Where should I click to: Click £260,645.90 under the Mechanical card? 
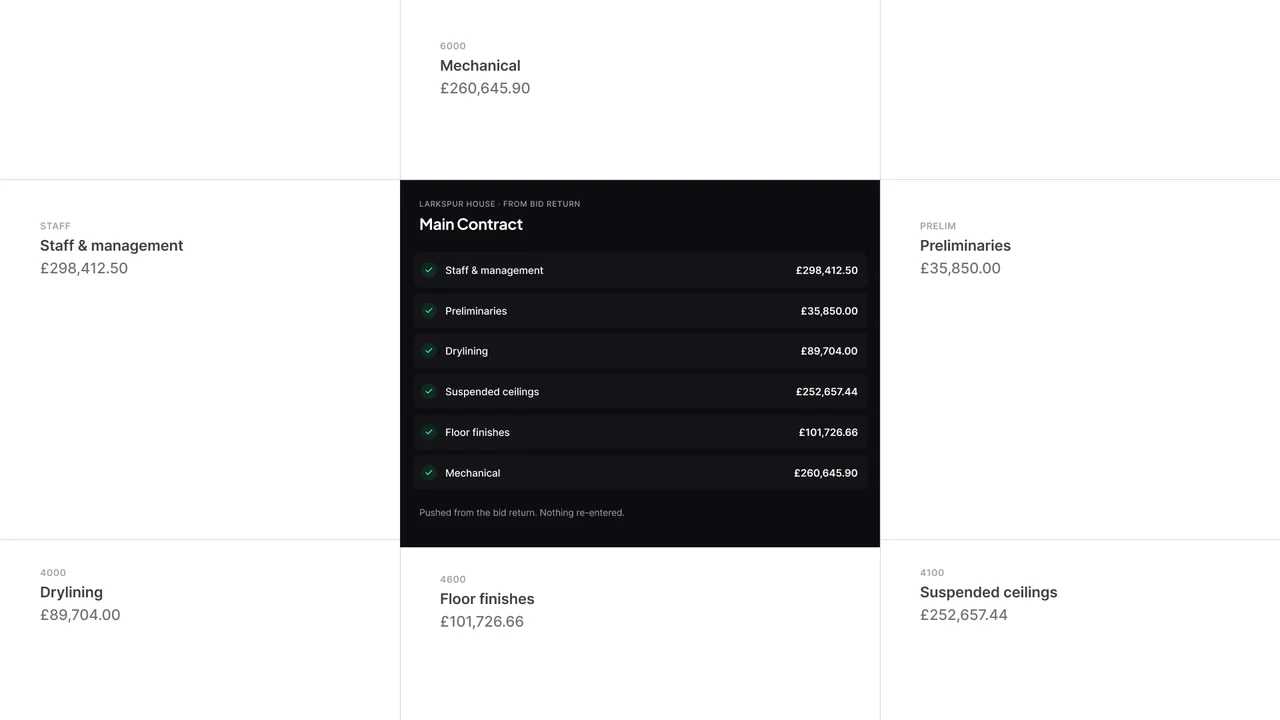click(485, 88)
